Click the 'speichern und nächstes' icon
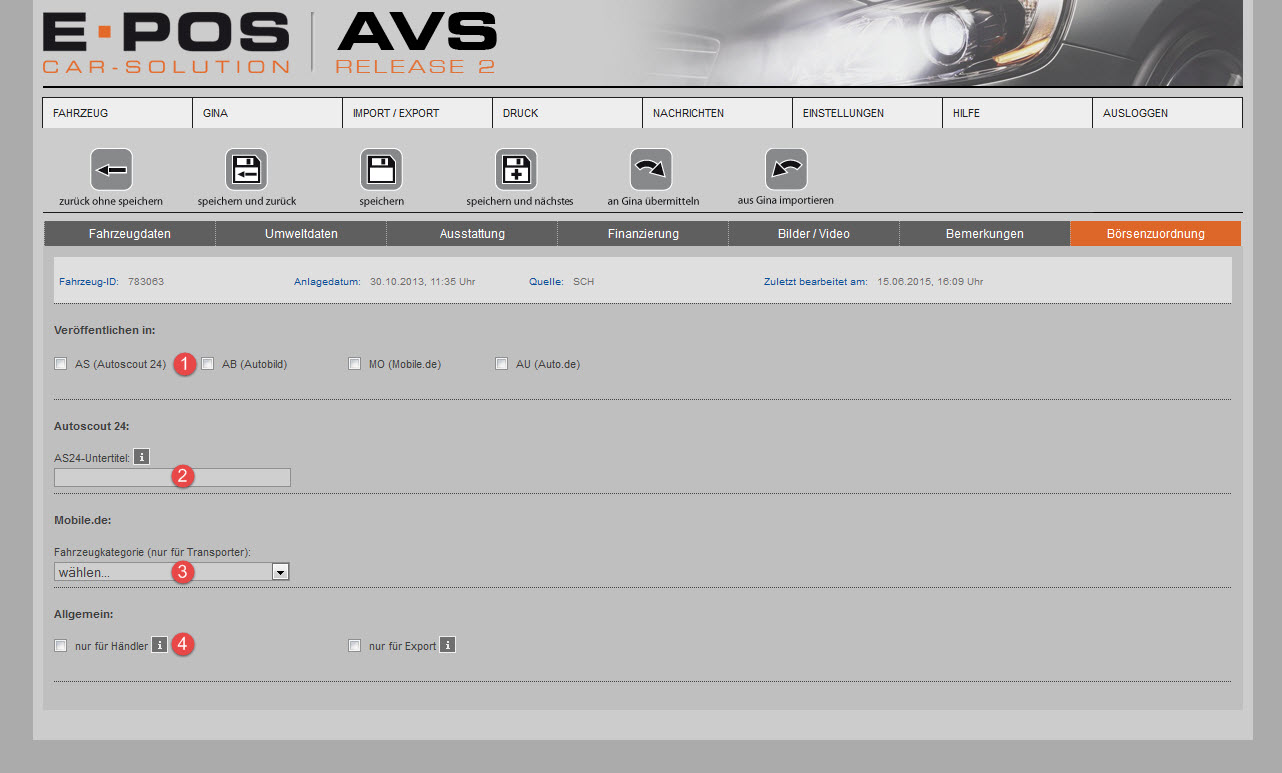The height and width of the screenshot is (773, 1282). tap(516, 169)
